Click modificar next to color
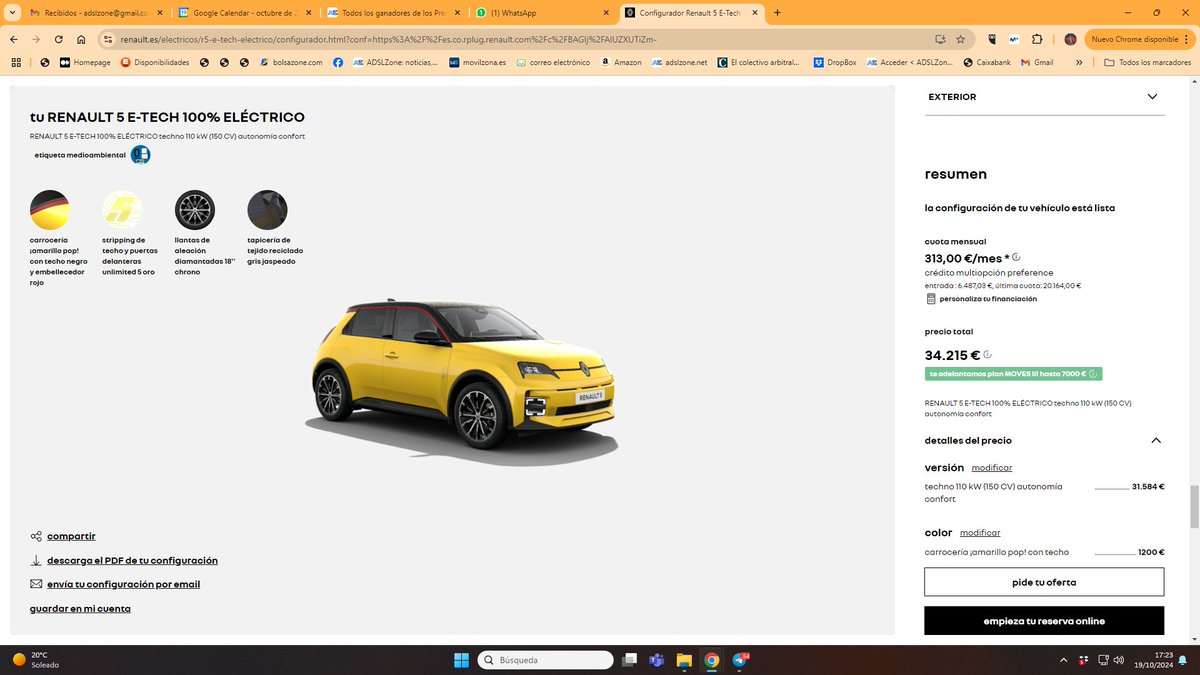 (x=980, y=533)
